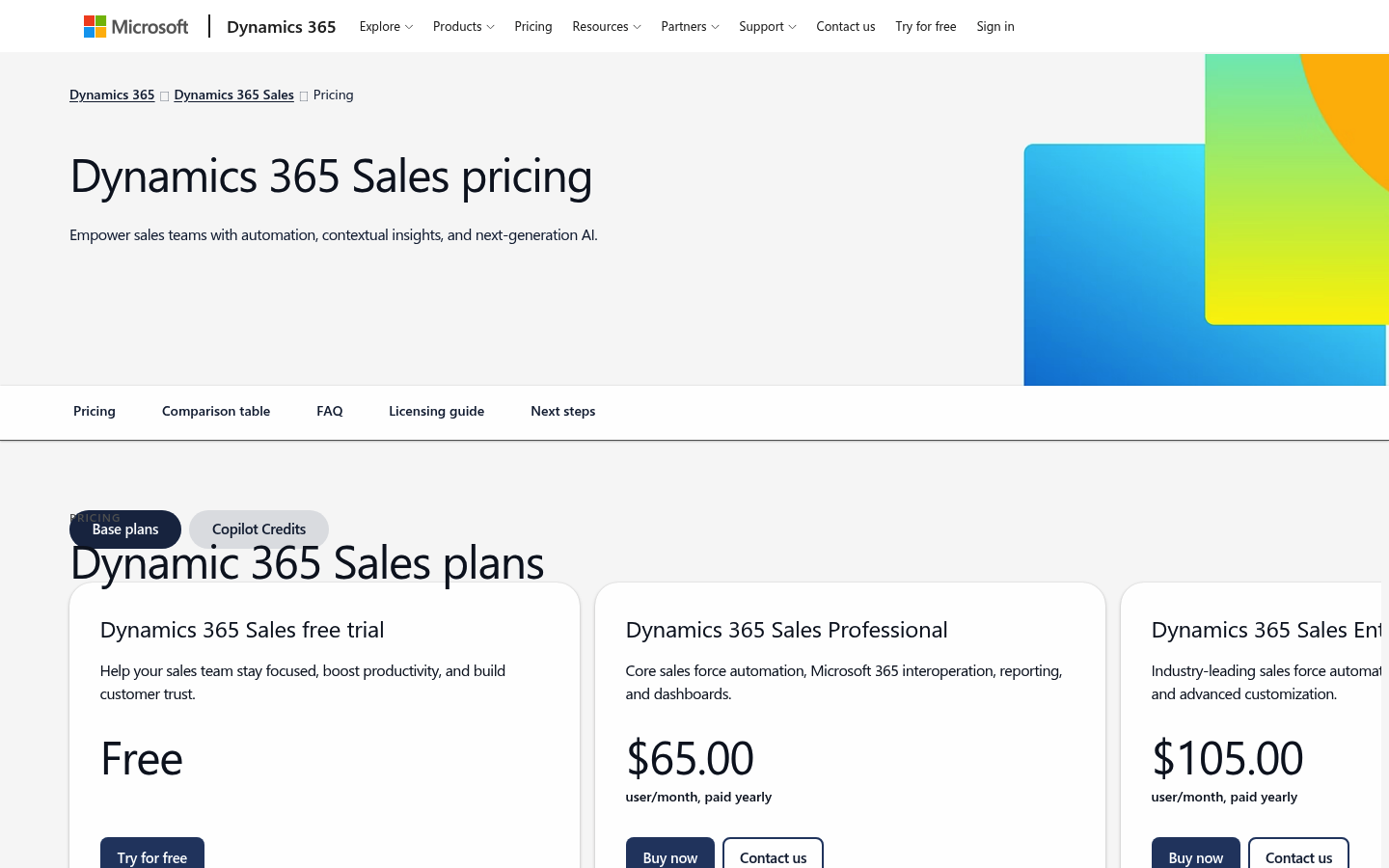Jump to the Pricing section tab
The image size is (1389, 868).
[95, 411]
